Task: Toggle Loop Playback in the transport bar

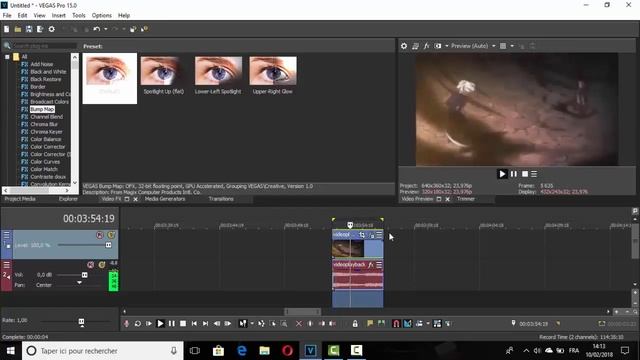Action: [138, 324]
